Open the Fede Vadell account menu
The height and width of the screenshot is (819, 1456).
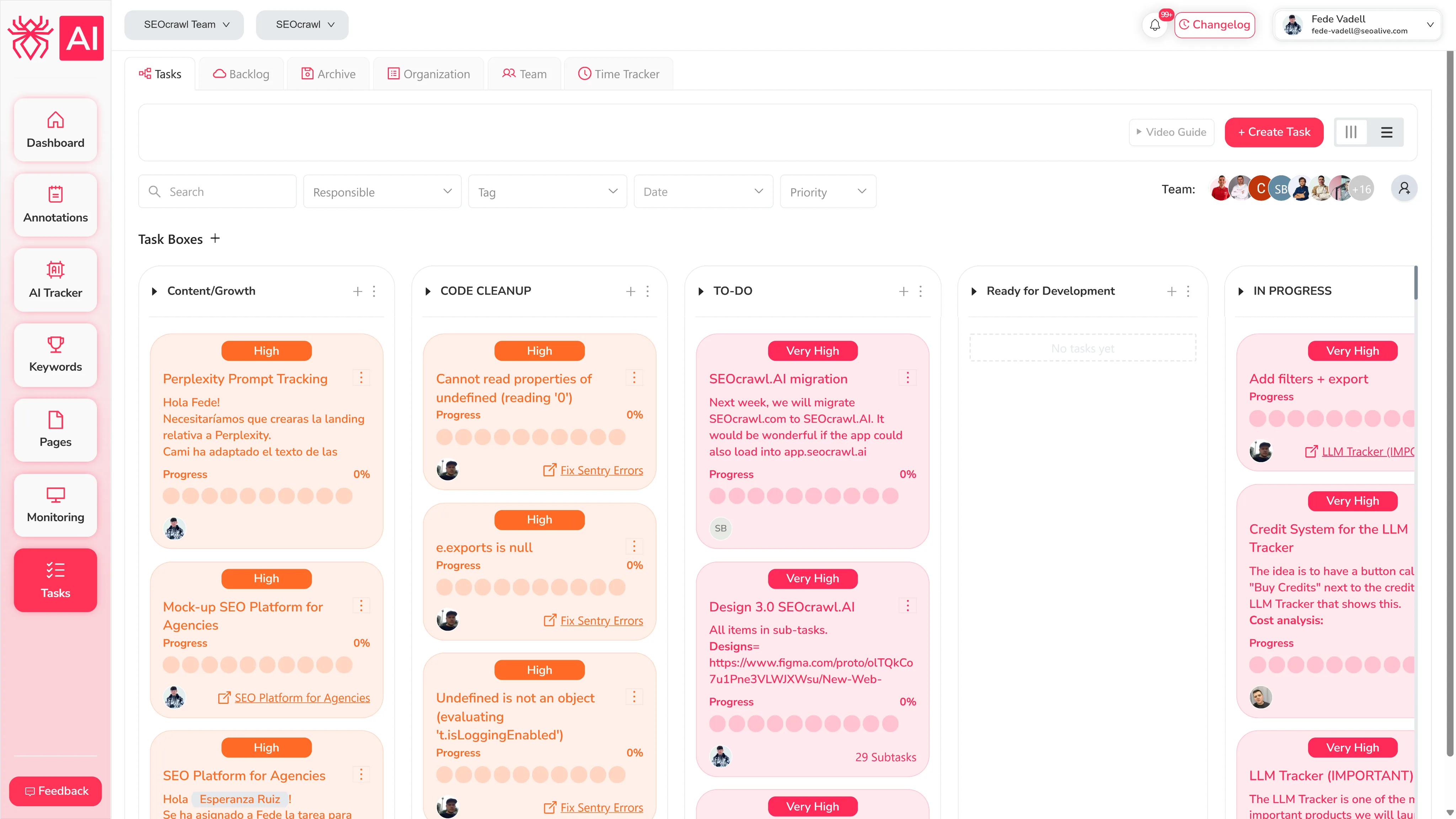(x=1357, y=25)
